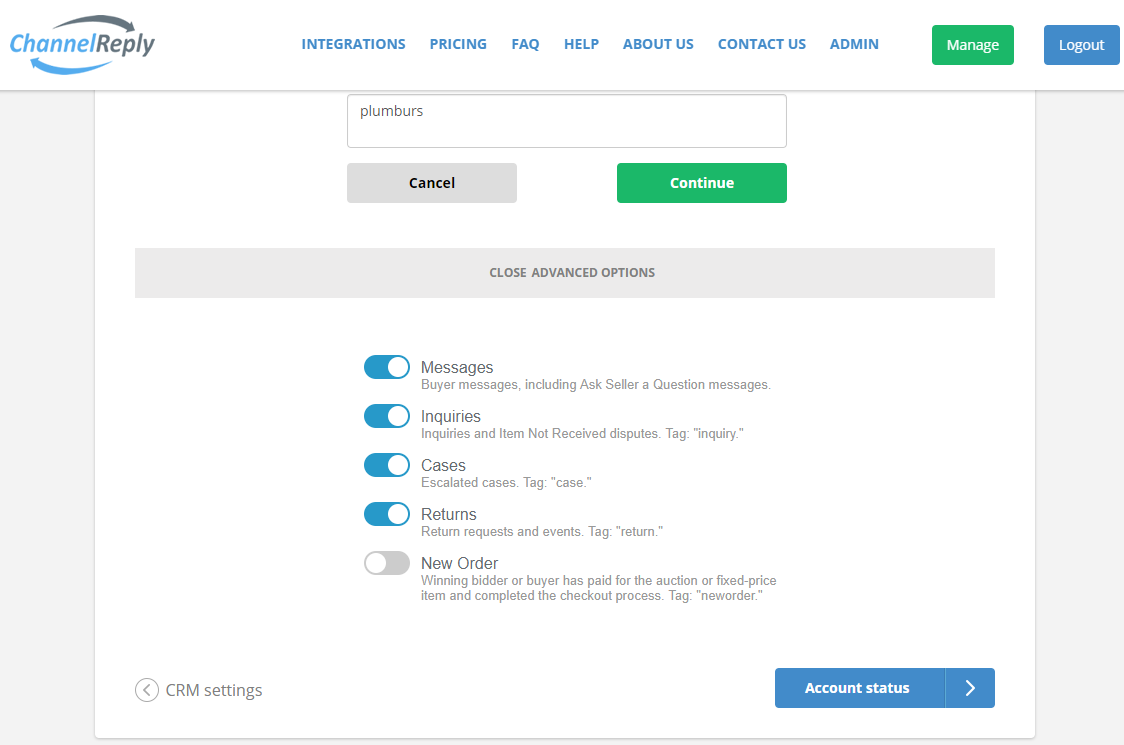Click the description starting "Inquiries and Item Not Received"
Screen dimensions: 1124x745
(x=582, y=434)
